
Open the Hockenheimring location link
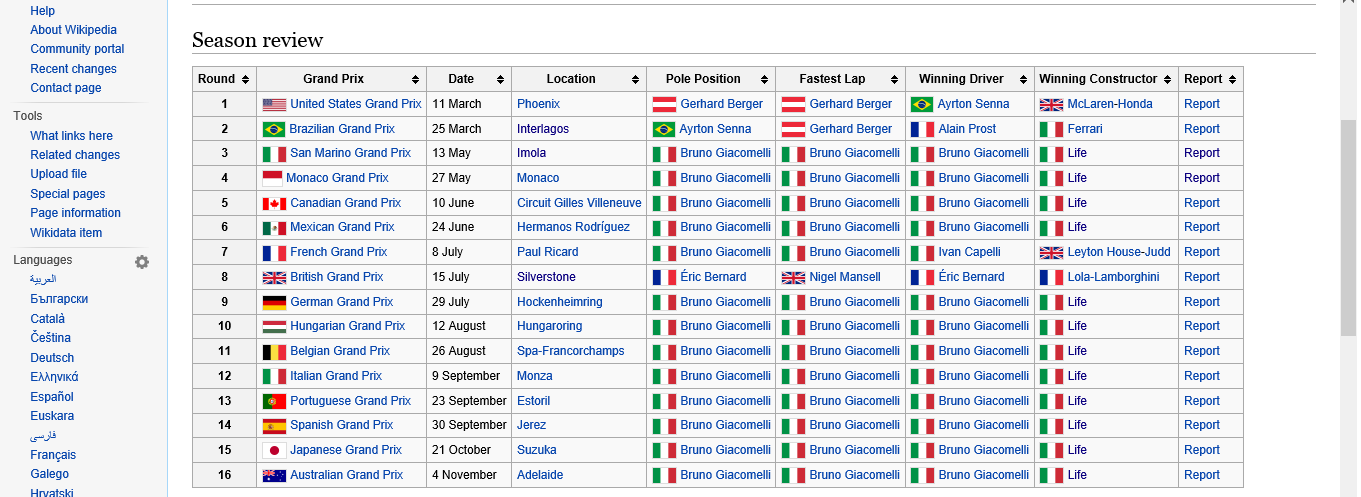560,302
